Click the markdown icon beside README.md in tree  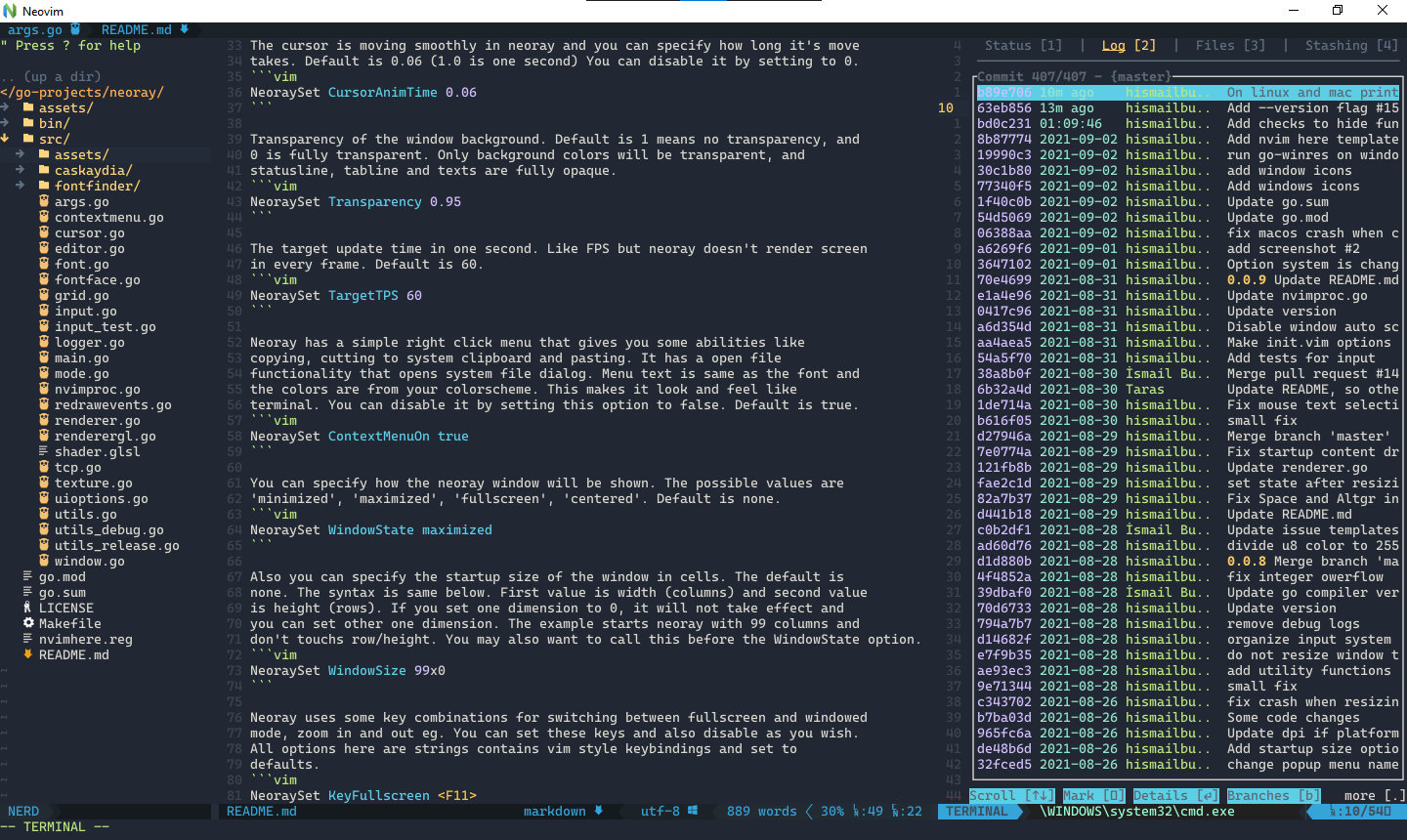click(x=28, y=654)
